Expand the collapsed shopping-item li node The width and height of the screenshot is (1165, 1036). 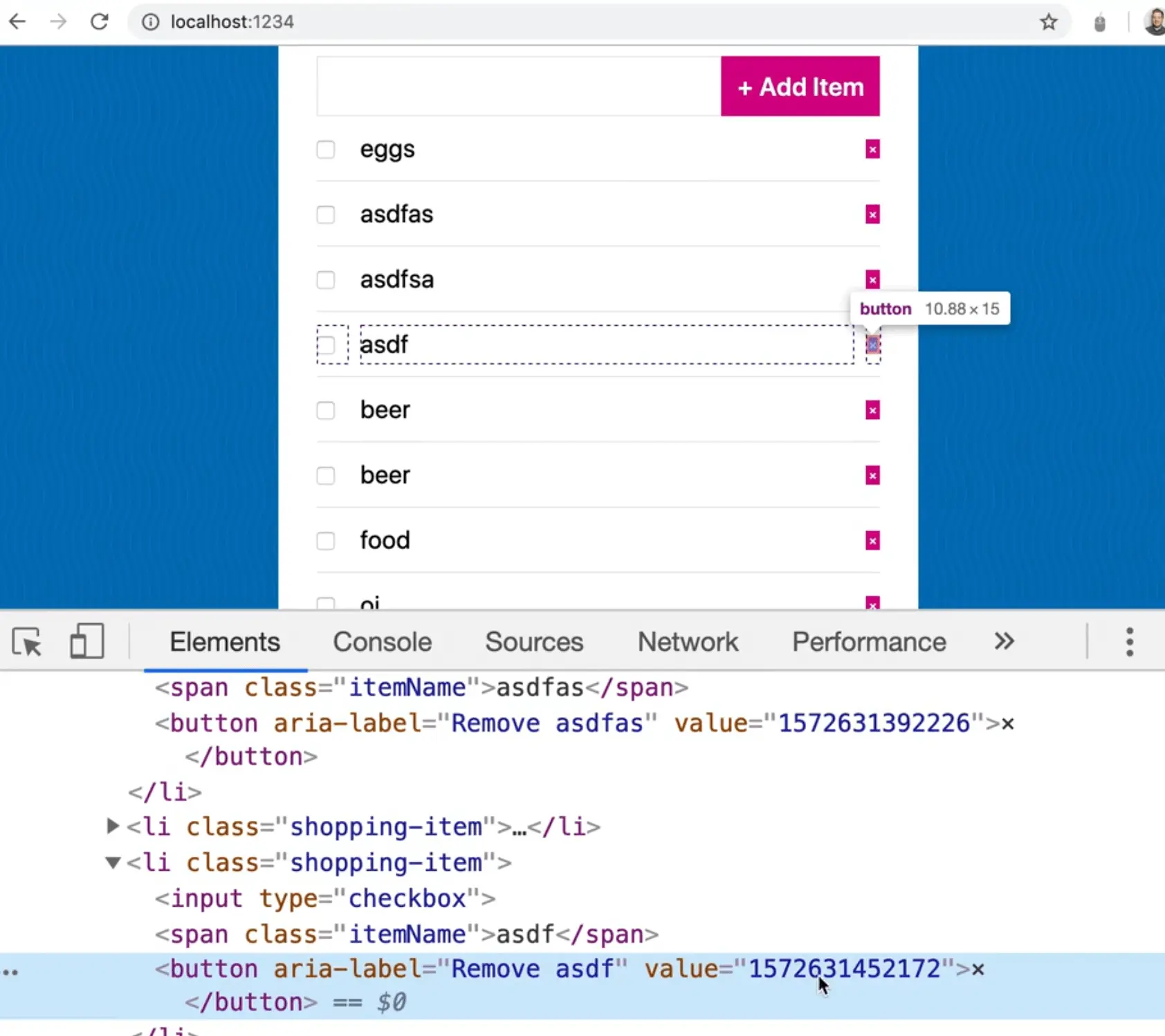click(x=112, y=826)
